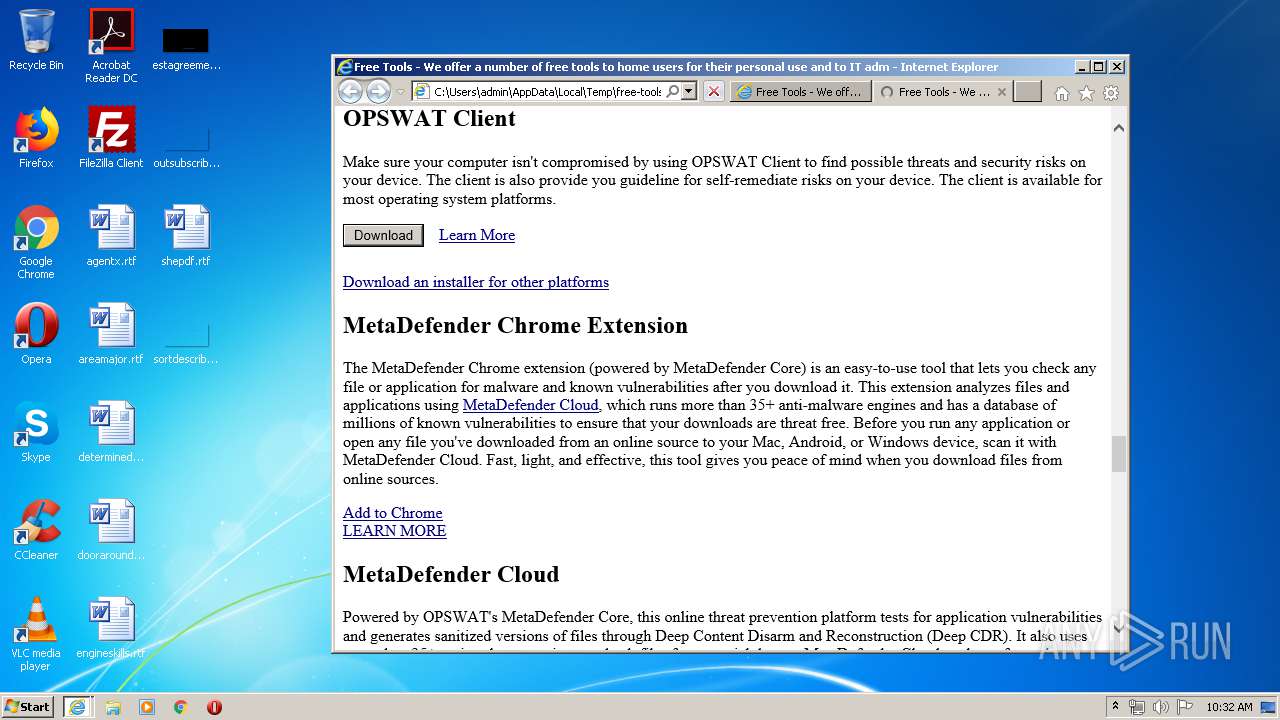Image resolution: width=1280 pixels, height=720 pixels.
Task: Click the LEARN MORE link
Action: pos(395,531)
